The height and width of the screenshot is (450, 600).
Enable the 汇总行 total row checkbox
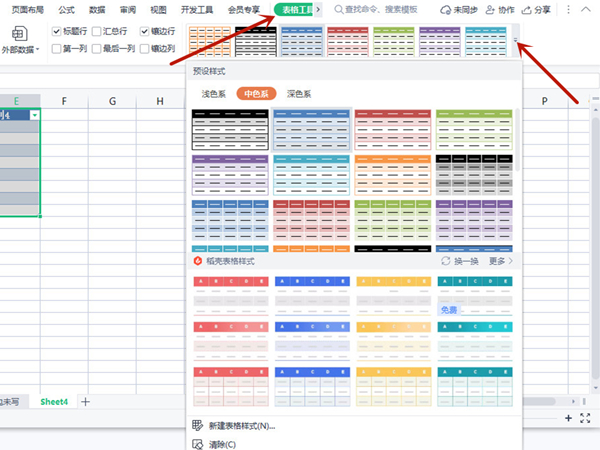click(97, 31)
